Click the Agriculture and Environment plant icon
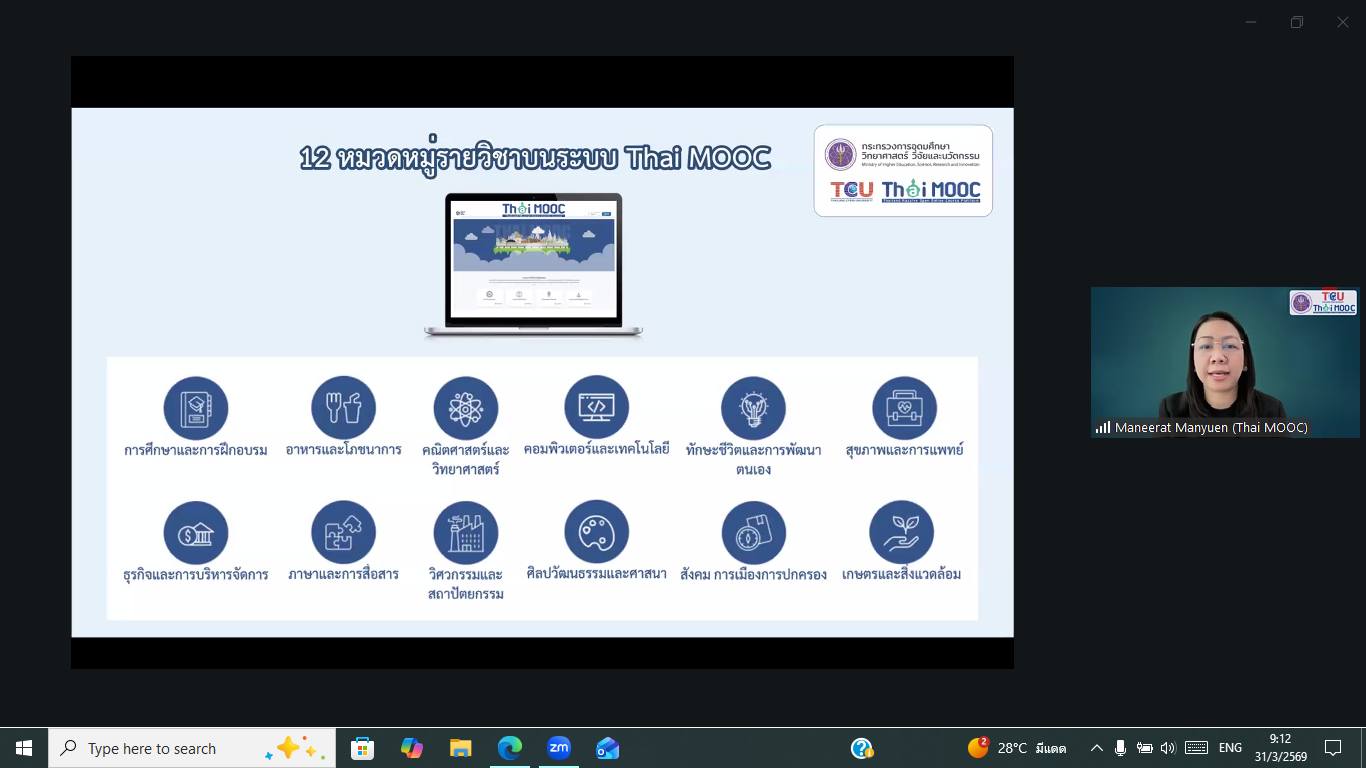 coord(901,532)
